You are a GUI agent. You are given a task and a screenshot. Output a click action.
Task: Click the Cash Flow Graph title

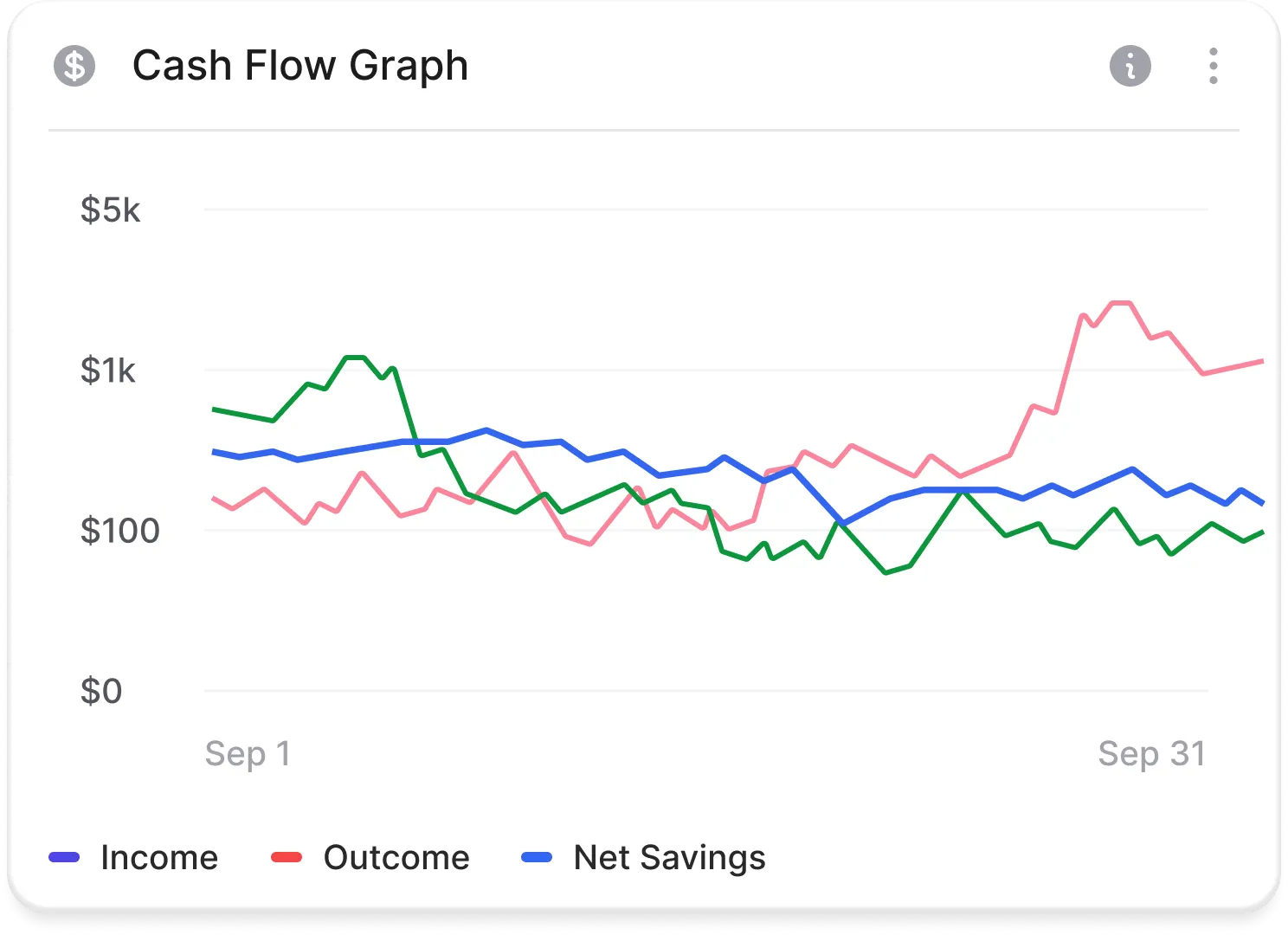click(x=299, y=66)
